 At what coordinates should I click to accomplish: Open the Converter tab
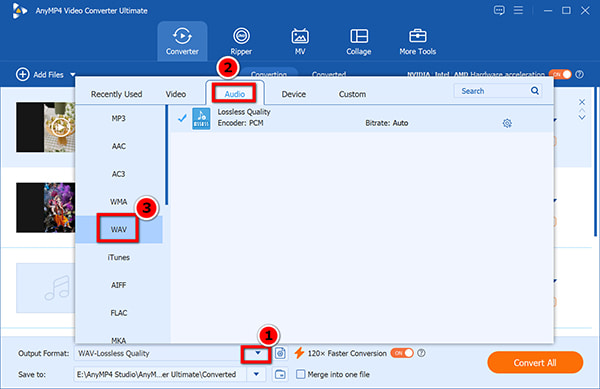(182, 41)
